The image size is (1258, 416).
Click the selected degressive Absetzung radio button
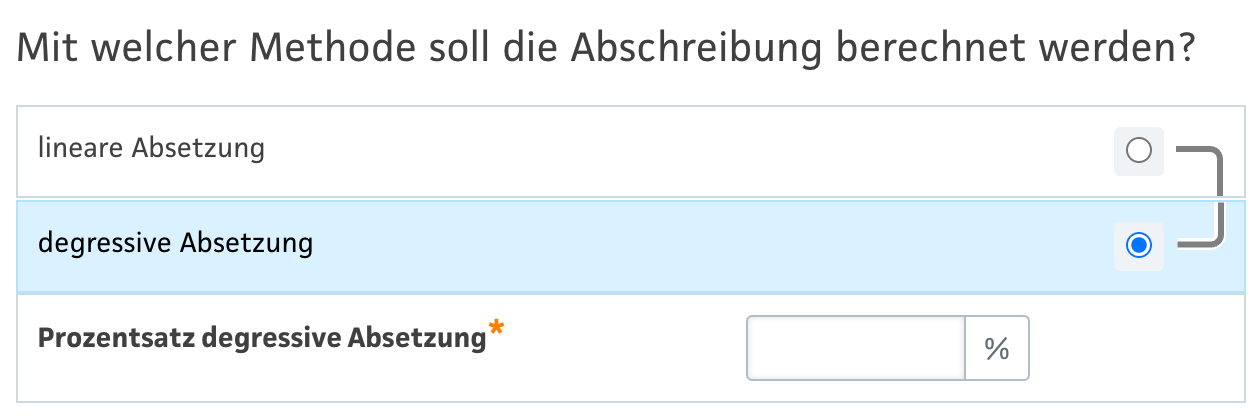(1138, 245)
